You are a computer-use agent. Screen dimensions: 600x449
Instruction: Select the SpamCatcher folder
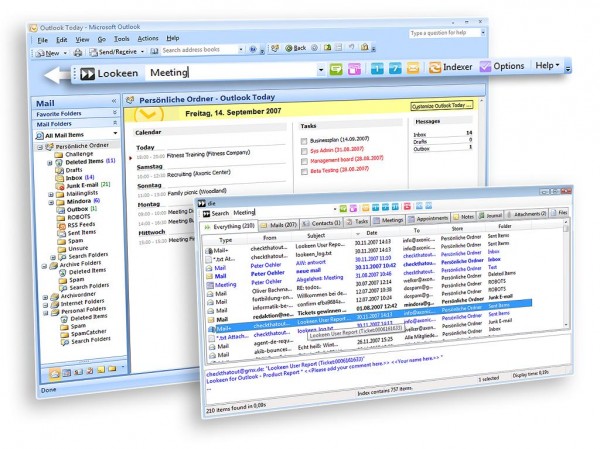tap(89, 333)
